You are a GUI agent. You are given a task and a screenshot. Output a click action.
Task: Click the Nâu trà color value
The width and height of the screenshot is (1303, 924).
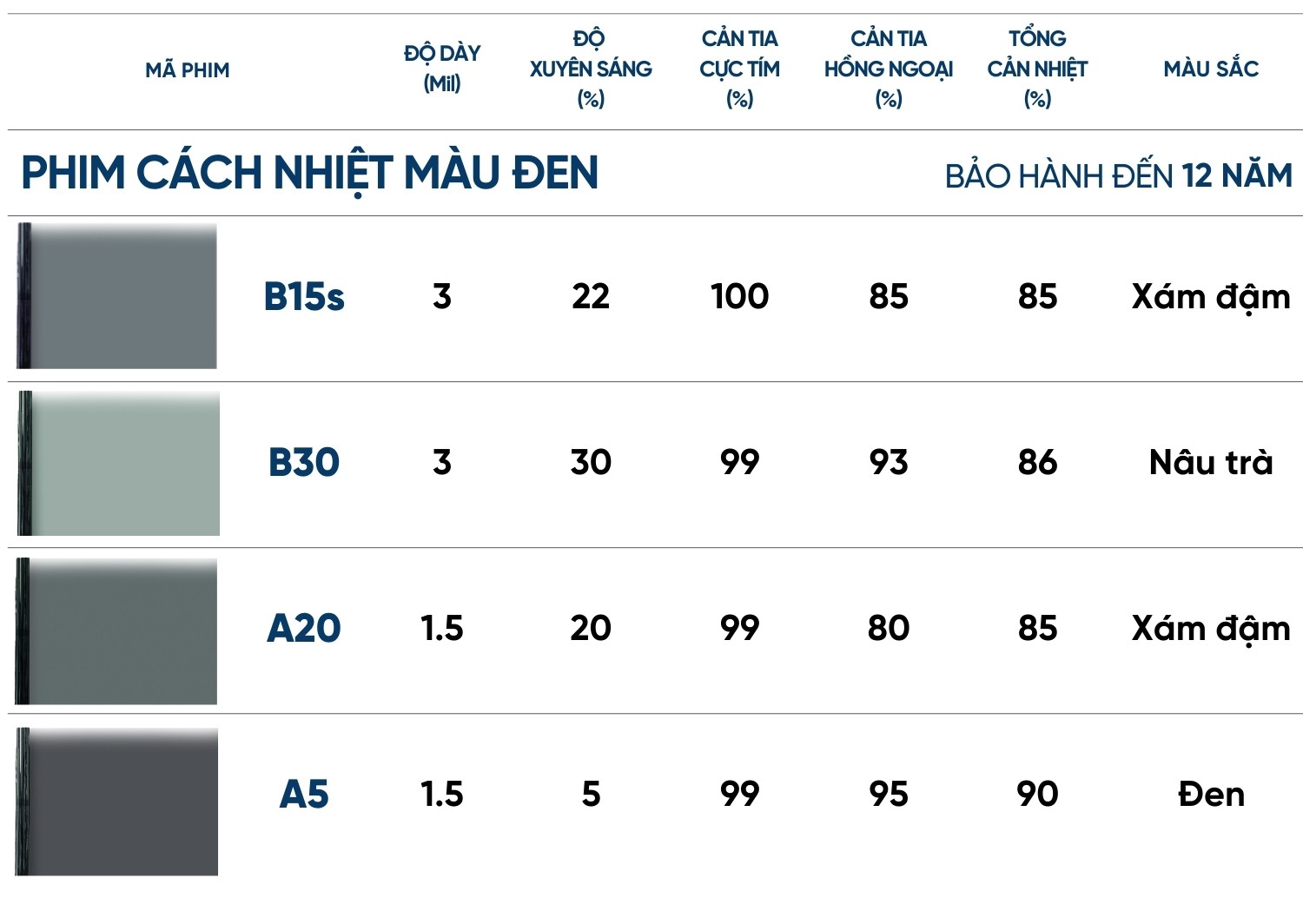coord(1211,463)
